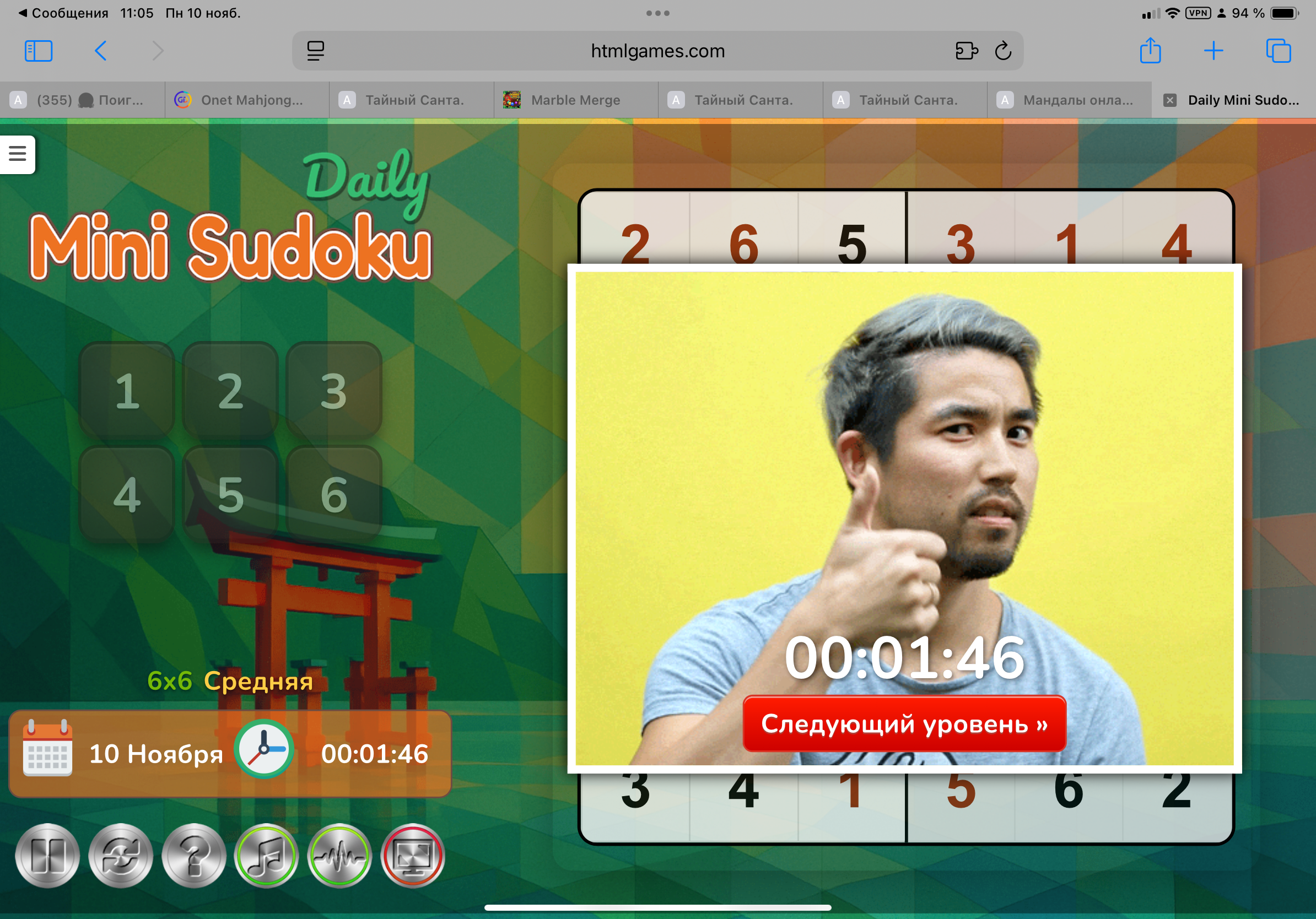Click Следующий уровень button
The width and height of the screenshot is (1316, 919).
coord(904,723)
